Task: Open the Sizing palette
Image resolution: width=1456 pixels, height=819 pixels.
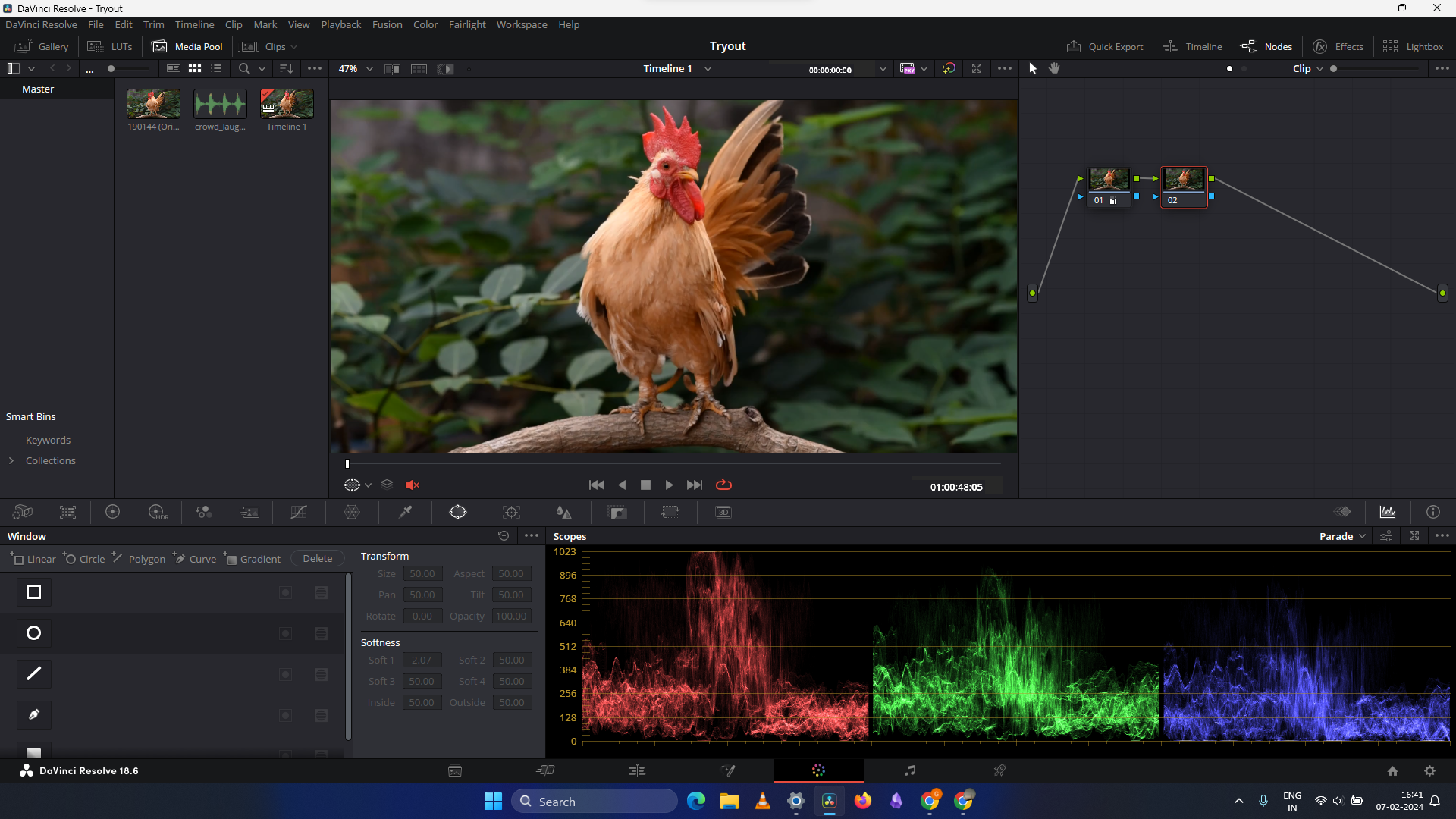Action: pos(670,513)
